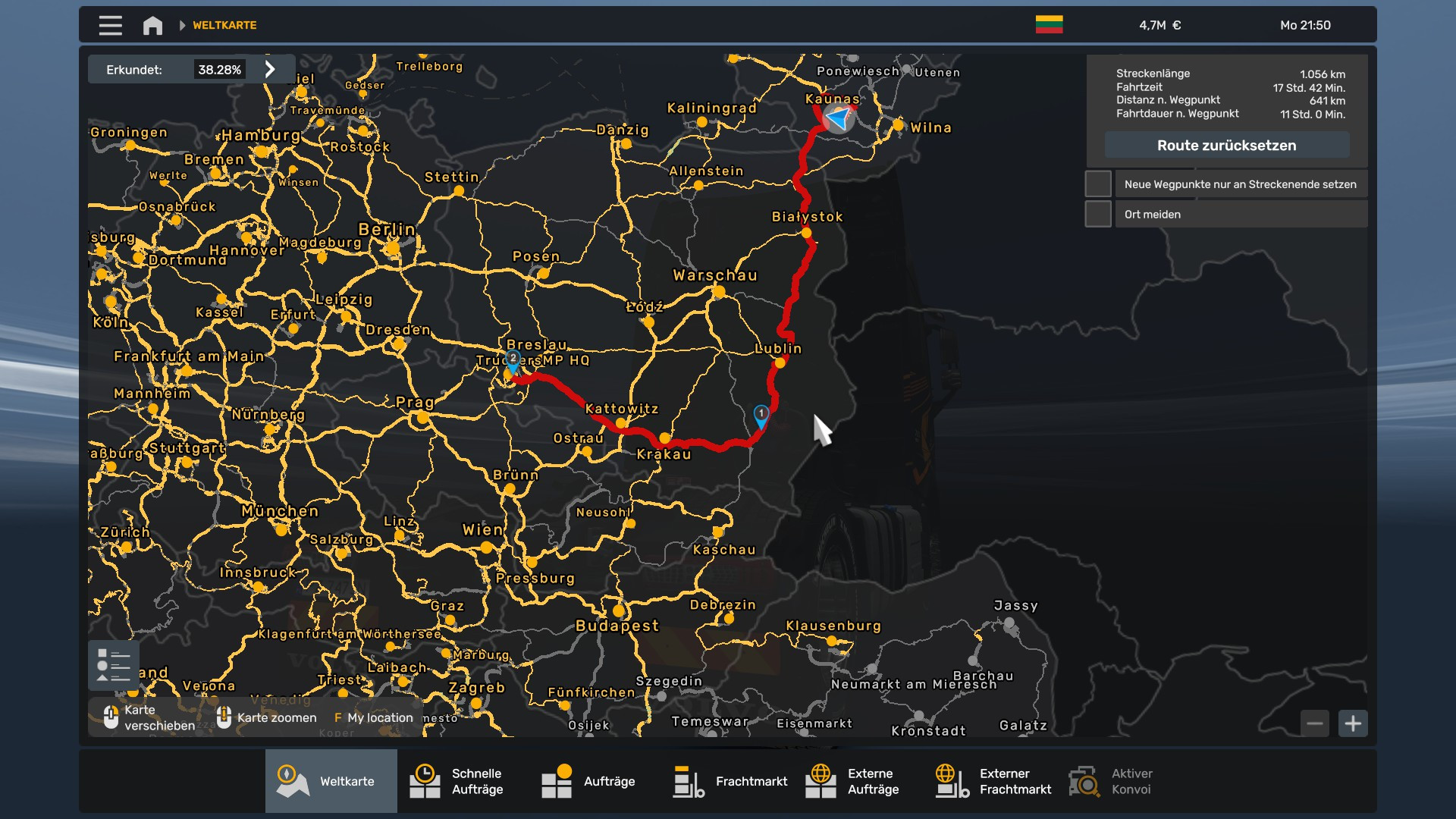This screenshot has height=819, width=1456.
Task: Enable Neue Wegpunkte nur an Streckenende setzen
Action: [x=1097, y=183]
